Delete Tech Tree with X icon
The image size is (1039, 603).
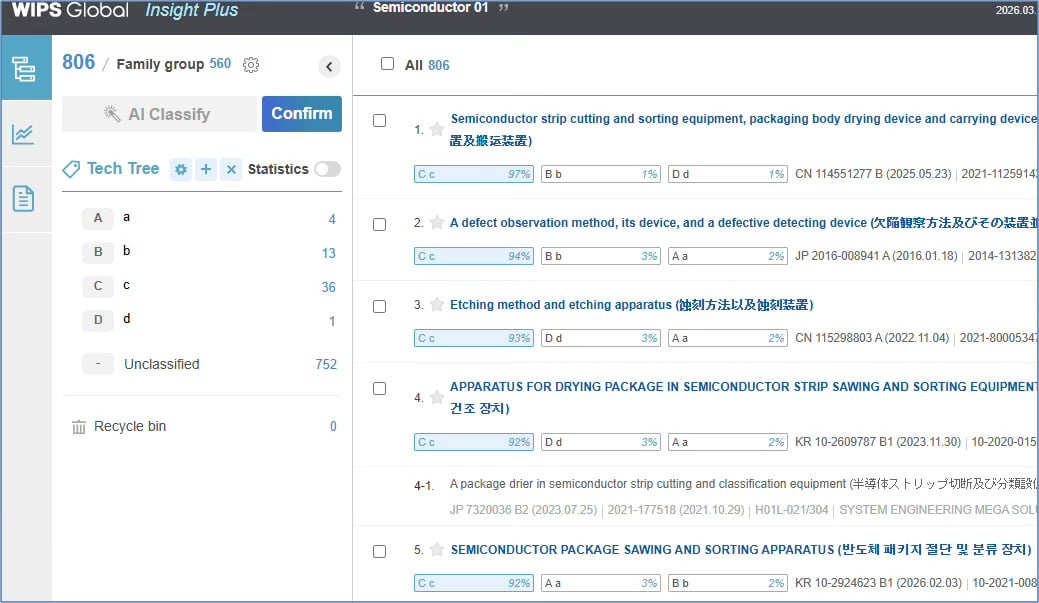click(x=231, y=170)
